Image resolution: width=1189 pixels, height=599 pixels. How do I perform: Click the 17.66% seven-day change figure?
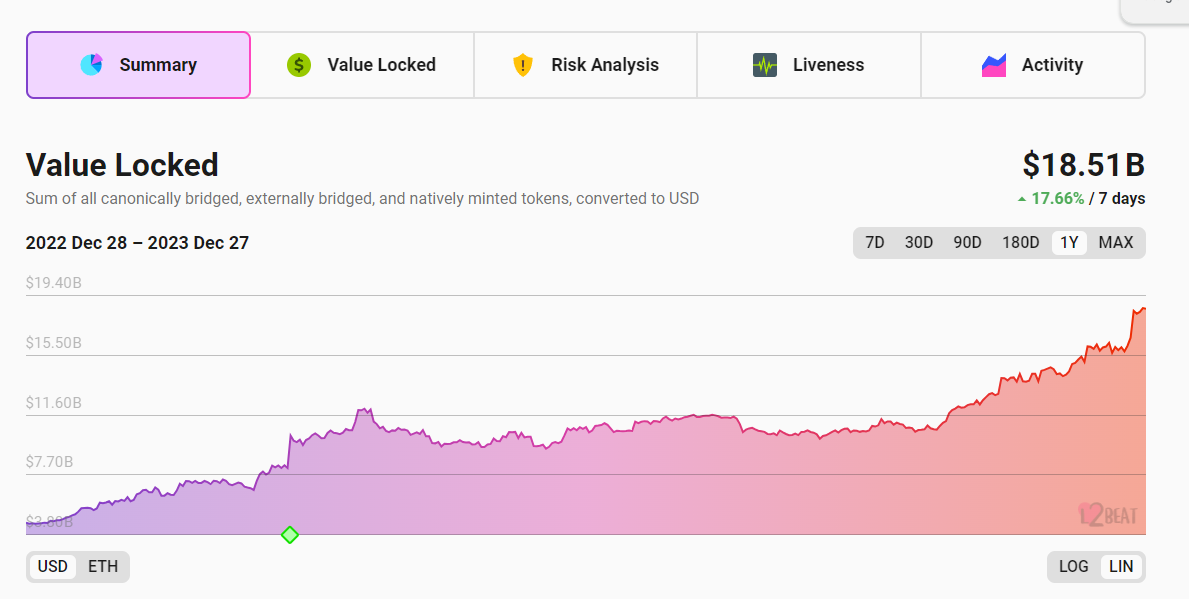(x=1057, y=198)
